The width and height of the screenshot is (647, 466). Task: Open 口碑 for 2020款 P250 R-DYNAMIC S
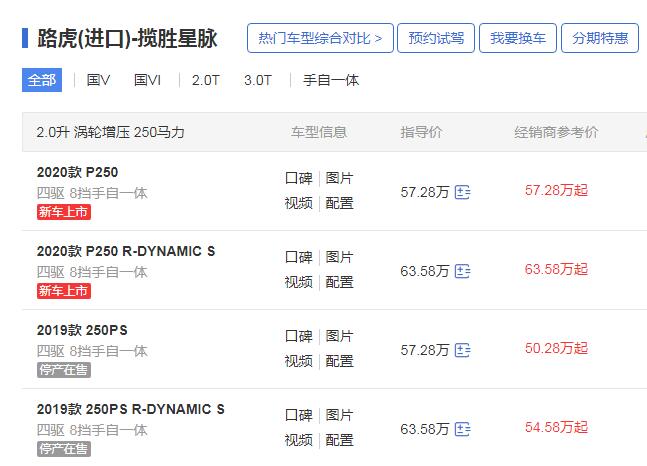[299, 257]
